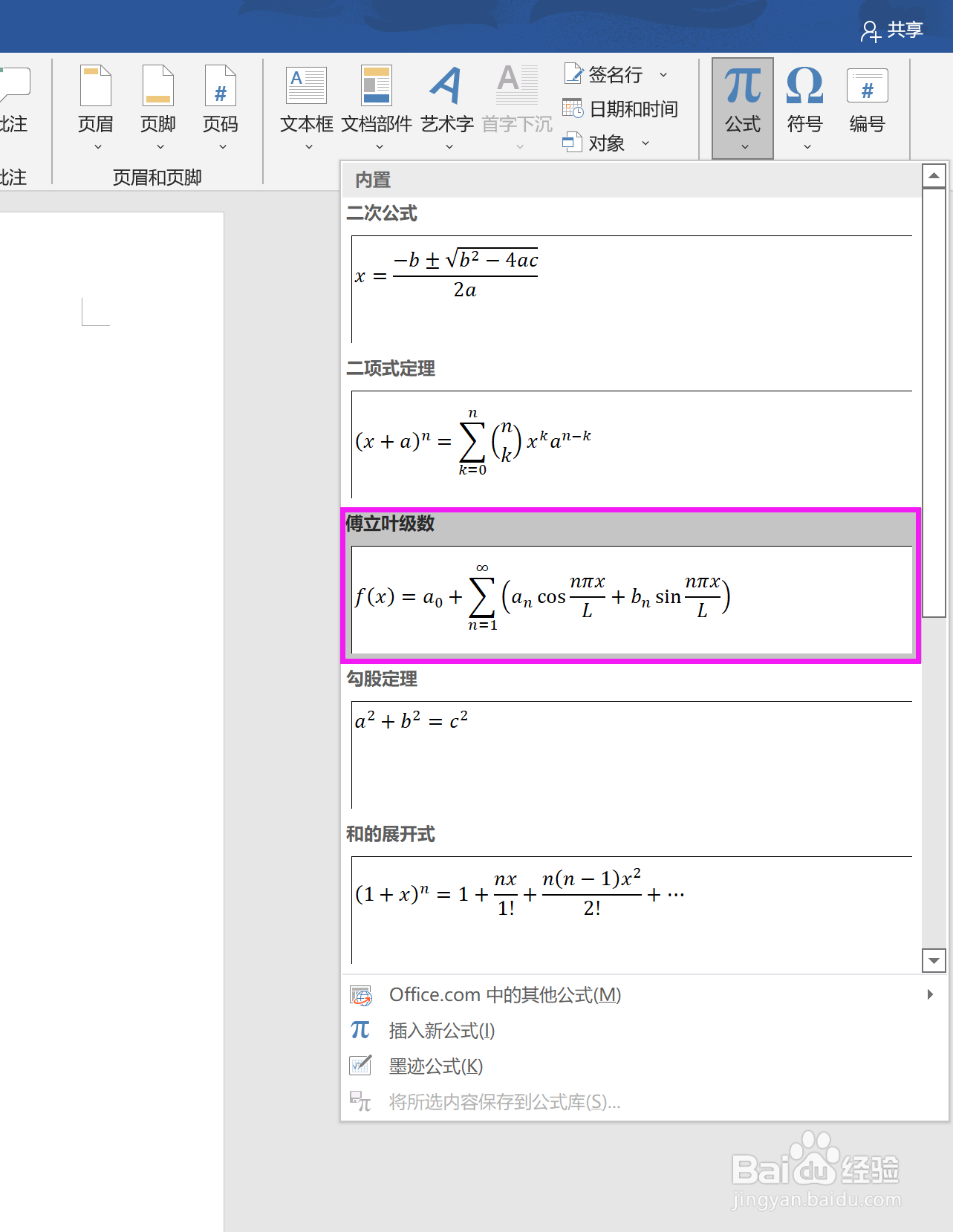Expand the Text Box (文本框) dropdown arrow
The width and height of the screenshot is (953, 1232).
point(309,147)
